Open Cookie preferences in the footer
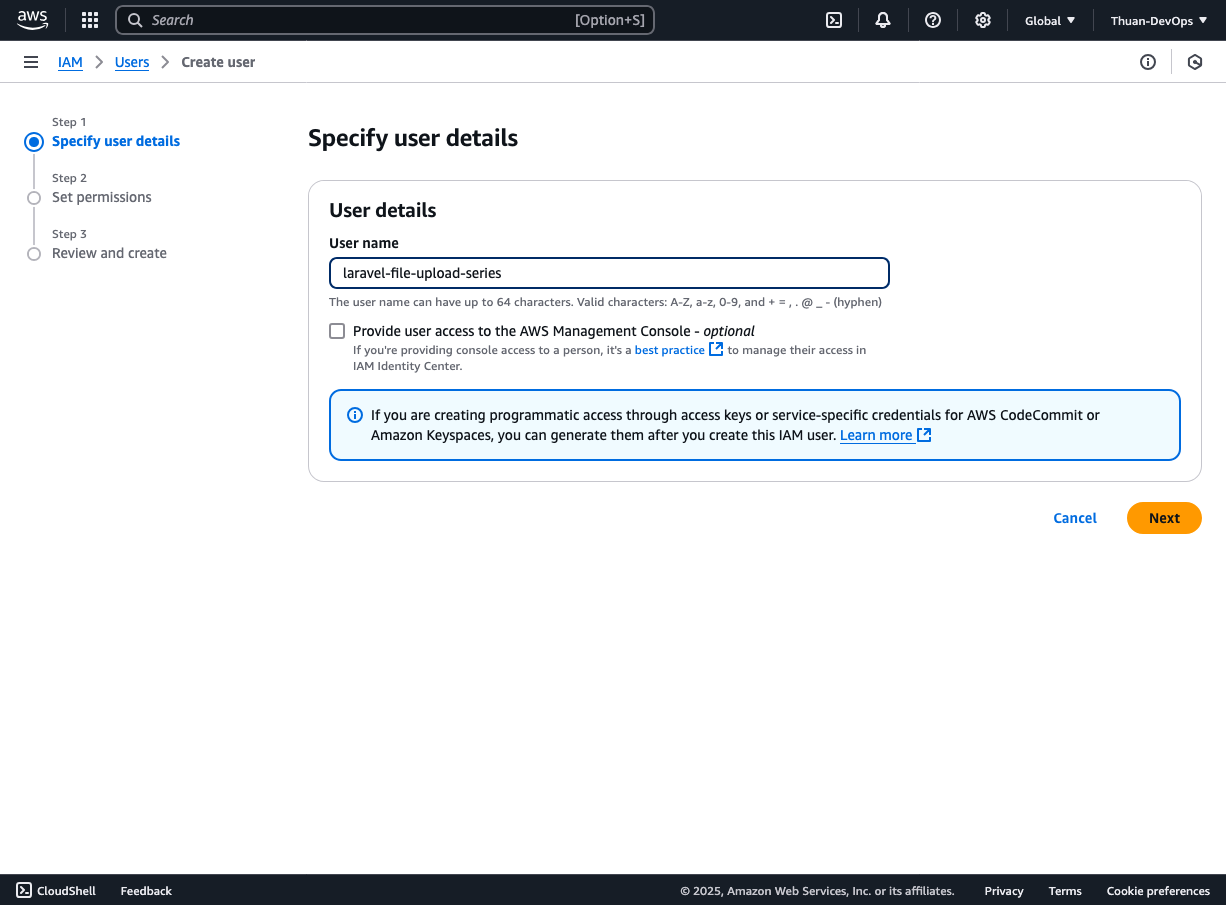 1157,891
